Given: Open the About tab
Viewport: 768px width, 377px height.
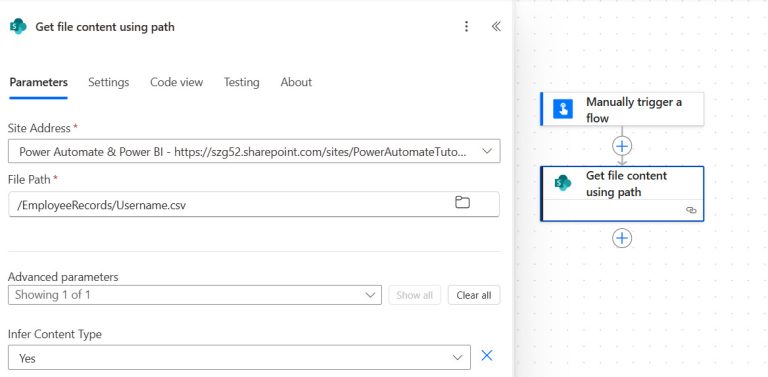Looking at the screenshot, I should (296, 82).
